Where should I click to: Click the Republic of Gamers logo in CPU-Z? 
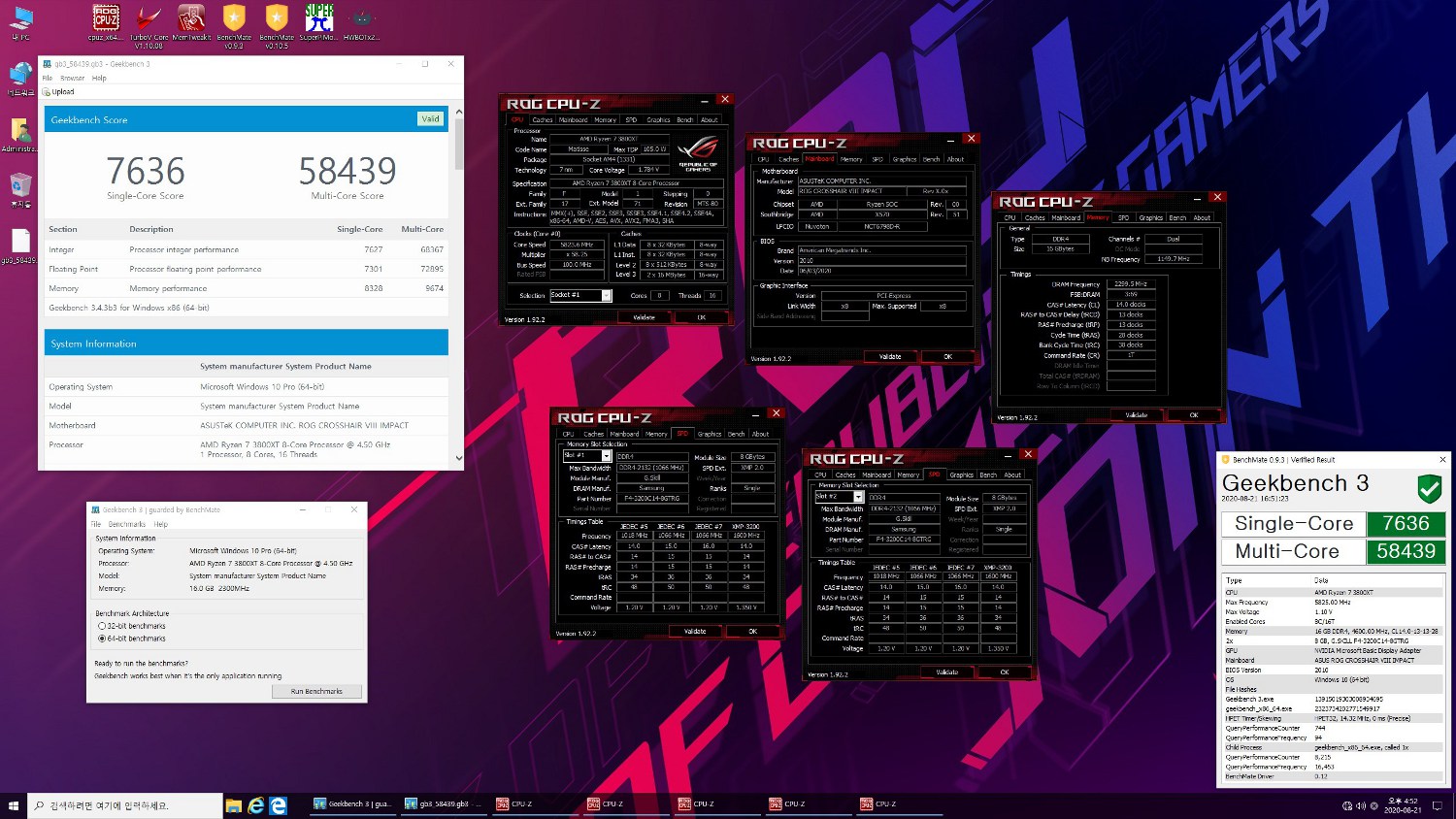[697, 153]
